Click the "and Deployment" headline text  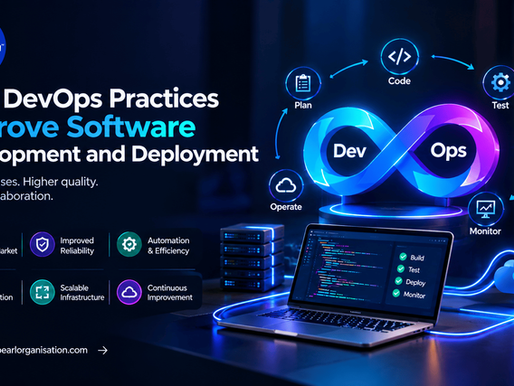pyautogui.click(x=172, y=154)
